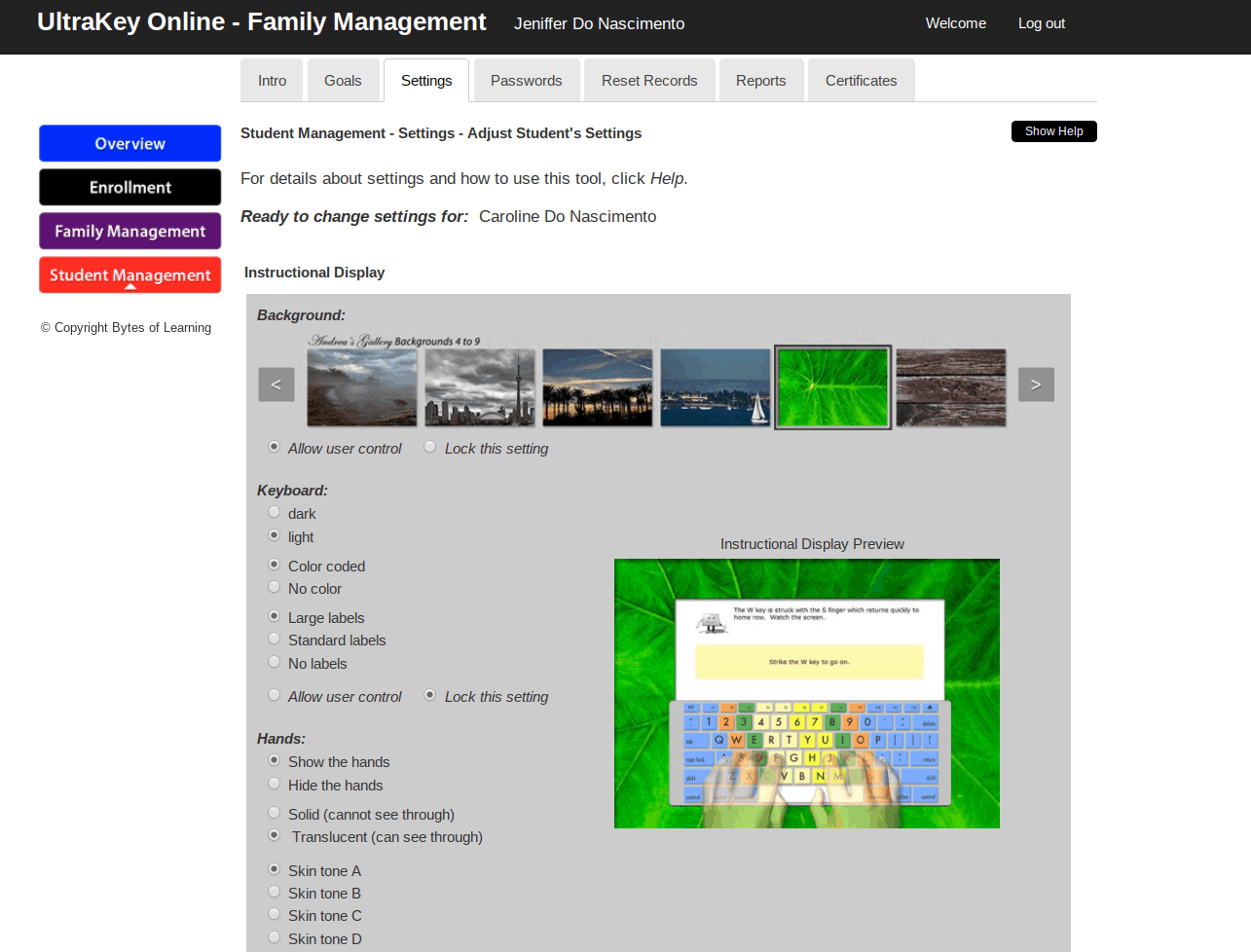
Task: Choose No color for keyboard
Action: tap(275, 587)
